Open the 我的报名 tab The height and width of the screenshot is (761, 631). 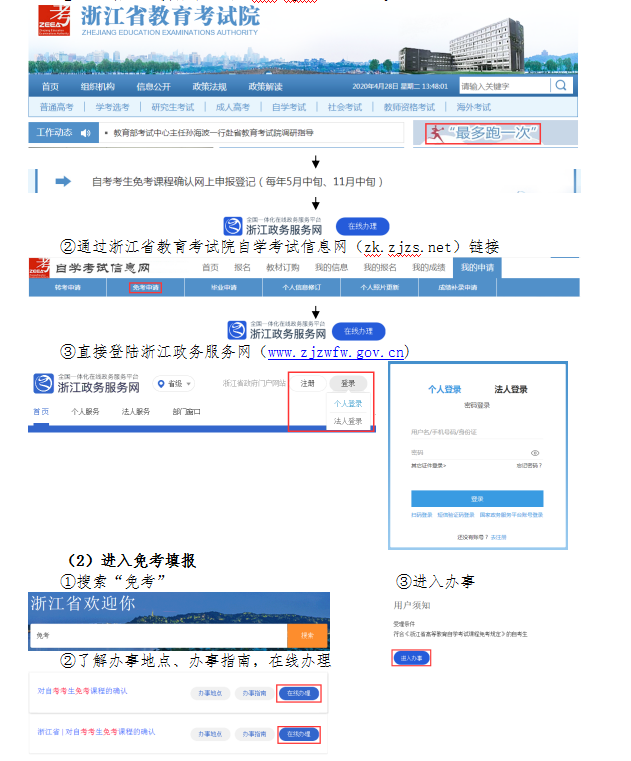coord(380,267)
